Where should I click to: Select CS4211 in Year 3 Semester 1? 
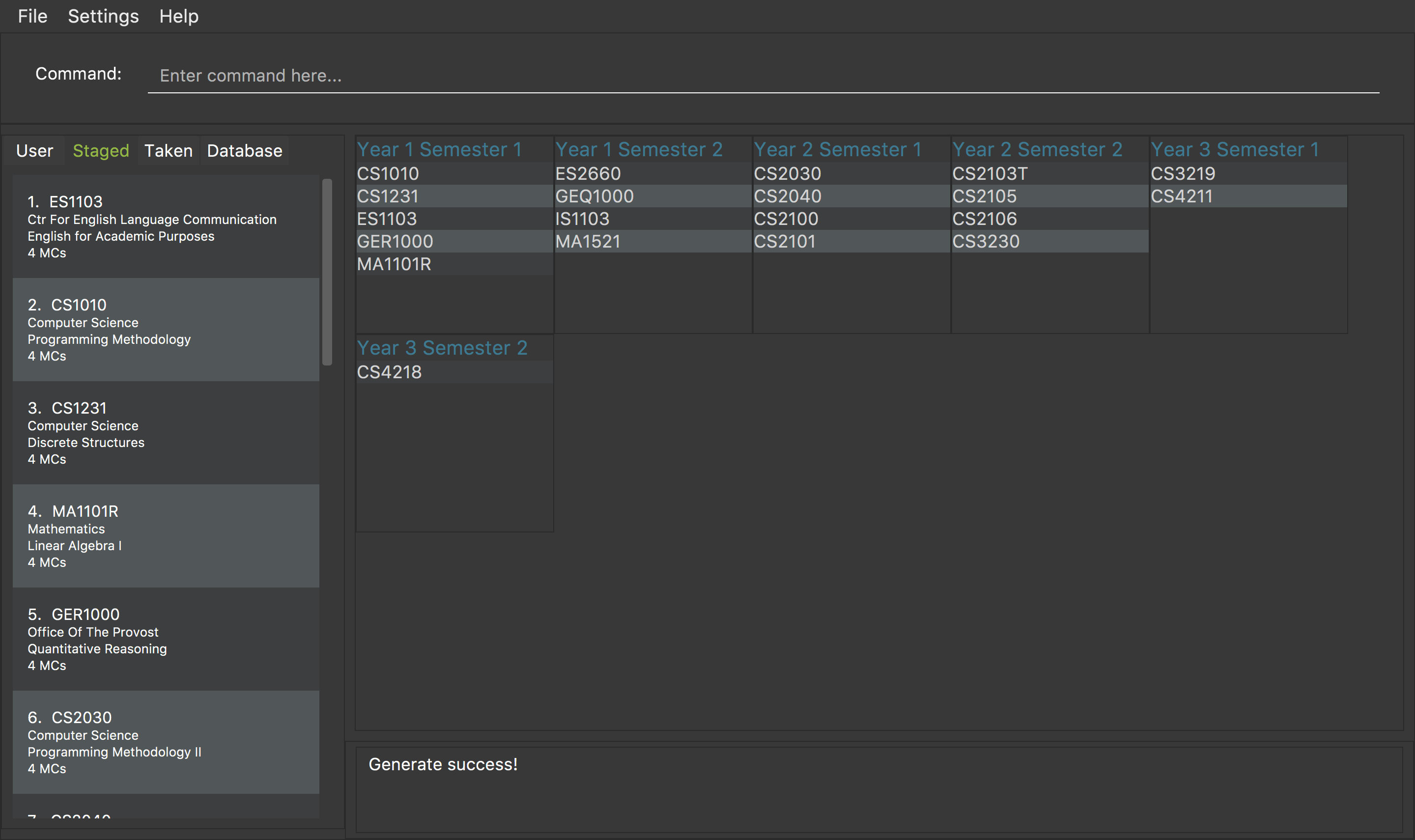[1248, 196]
